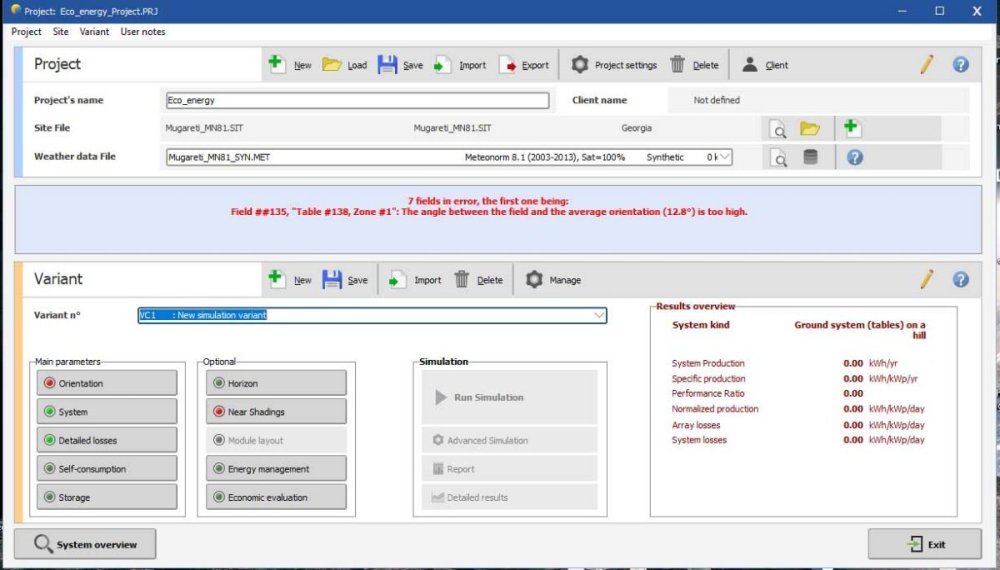Click the System overview button
The width and height of the screenshot is (1000, 570).
pos(85,544)
